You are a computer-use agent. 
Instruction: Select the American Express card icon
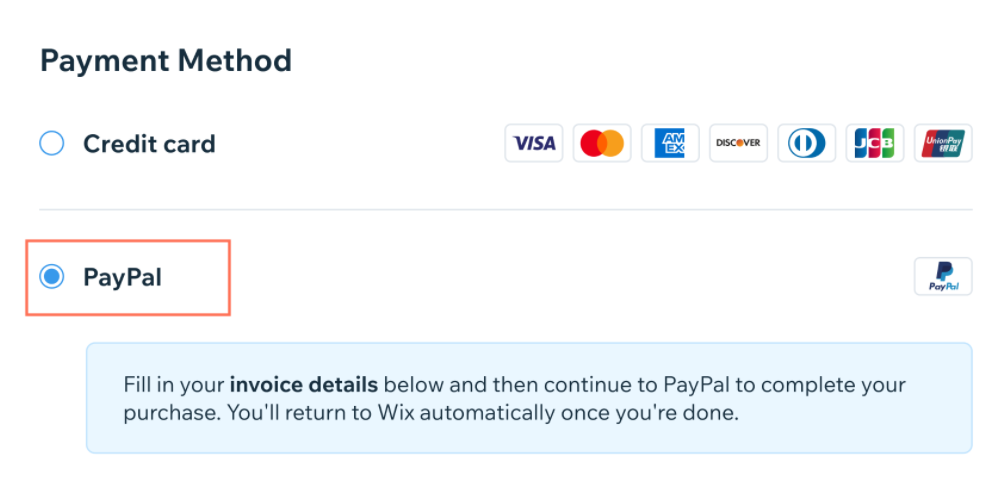click(670, 143)
